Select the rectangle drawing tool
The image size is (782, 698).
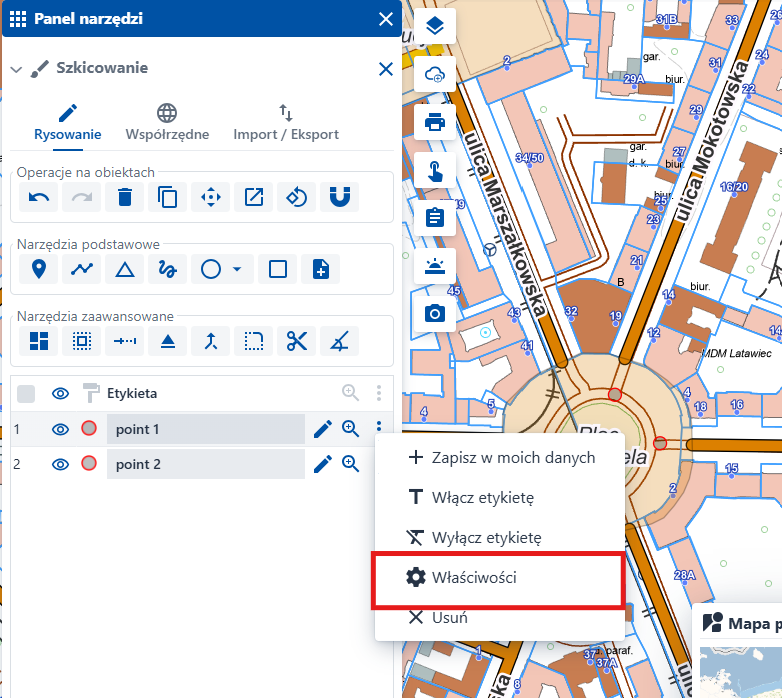click(278, 269)
